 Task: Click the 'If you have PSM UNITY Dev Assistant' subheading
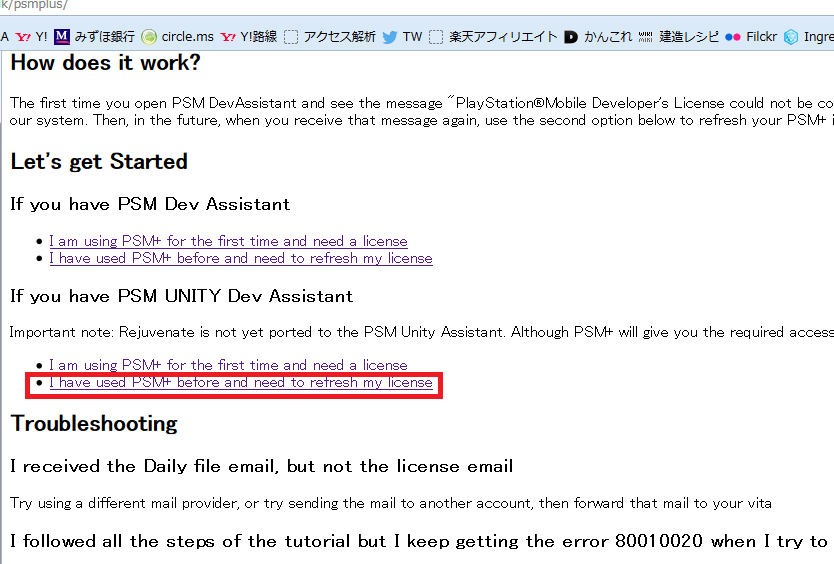pyautogui.click(x=181, y=296)
